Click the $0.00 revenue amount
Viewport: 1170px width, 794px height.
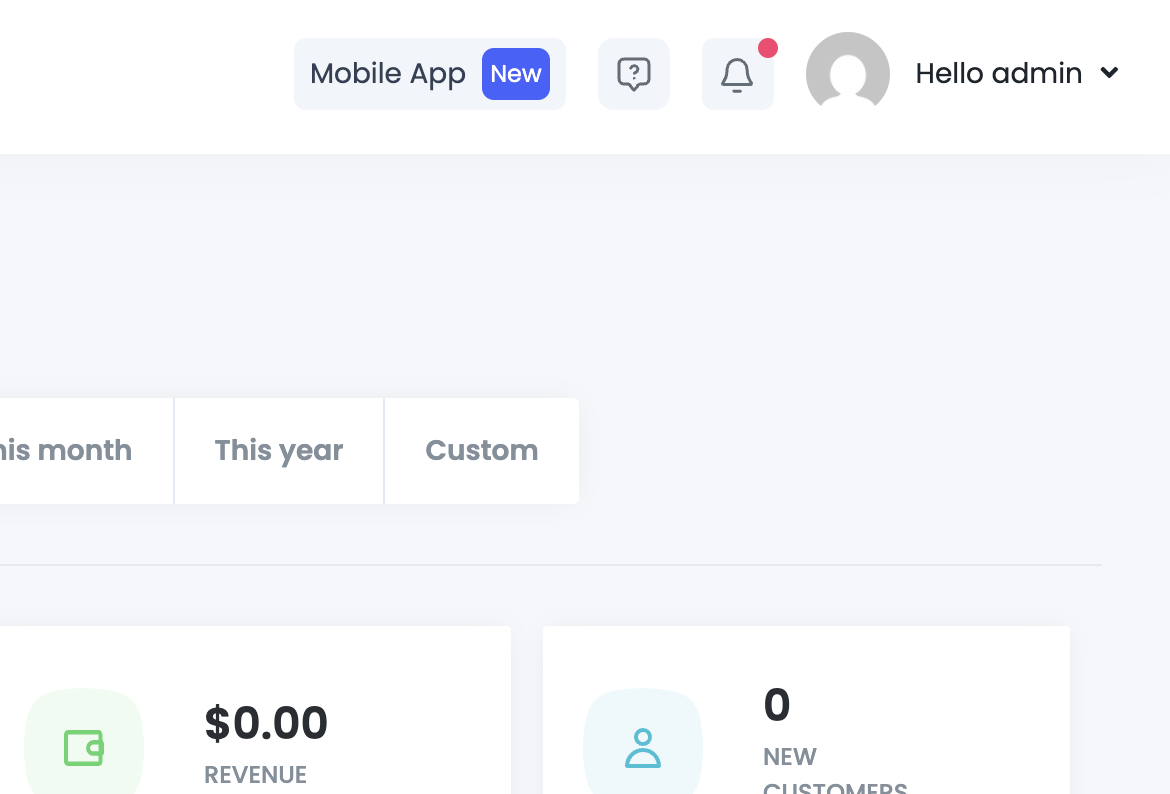tap(266, 723)
